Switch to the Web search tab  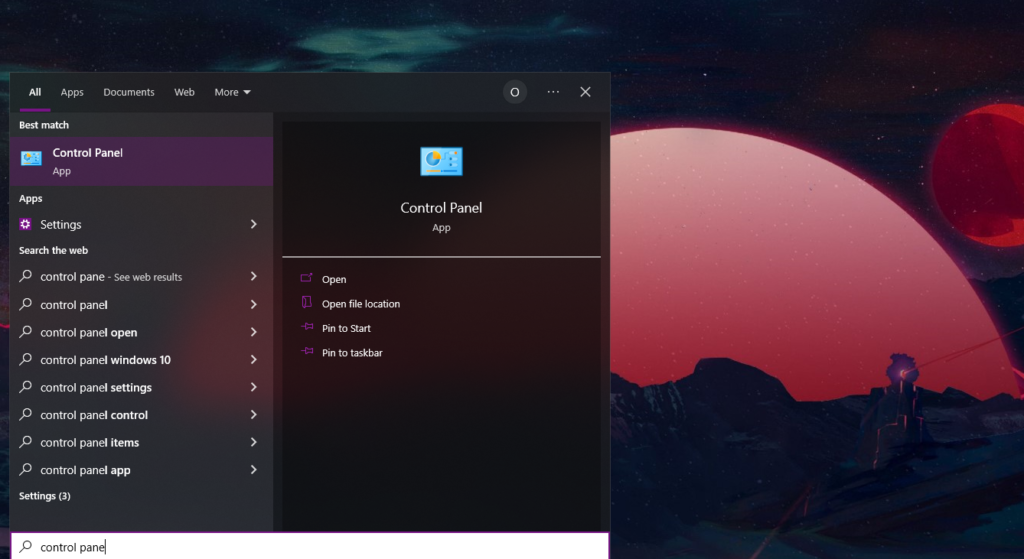coord(184,92)
